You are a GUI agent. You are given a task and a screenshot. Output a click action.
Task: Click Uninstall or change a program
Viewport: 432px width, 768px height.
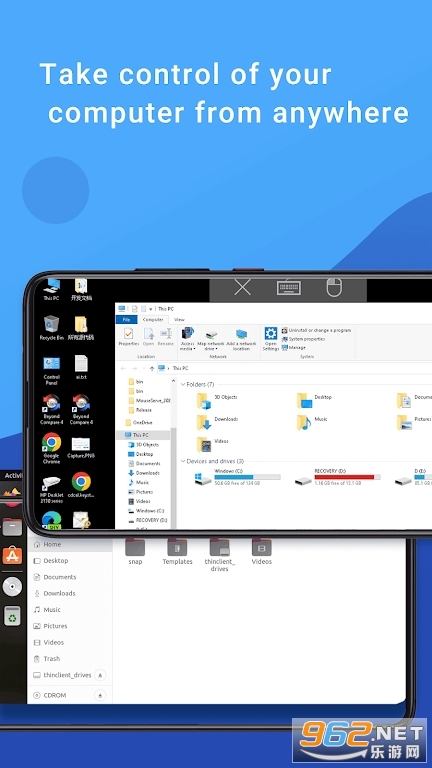(316, 331)
